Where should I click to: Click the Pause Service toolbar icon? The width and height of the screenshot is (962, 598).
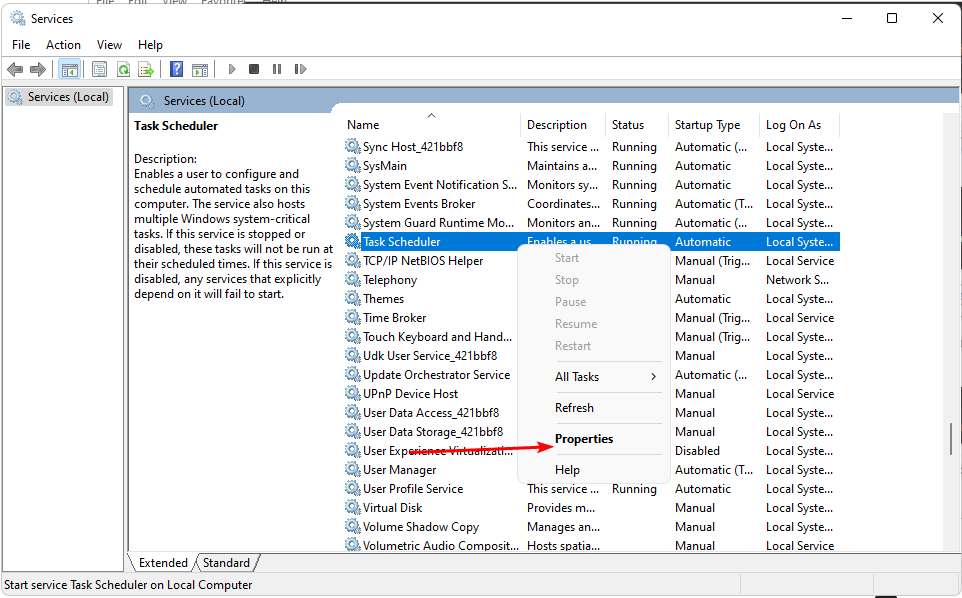277,69
